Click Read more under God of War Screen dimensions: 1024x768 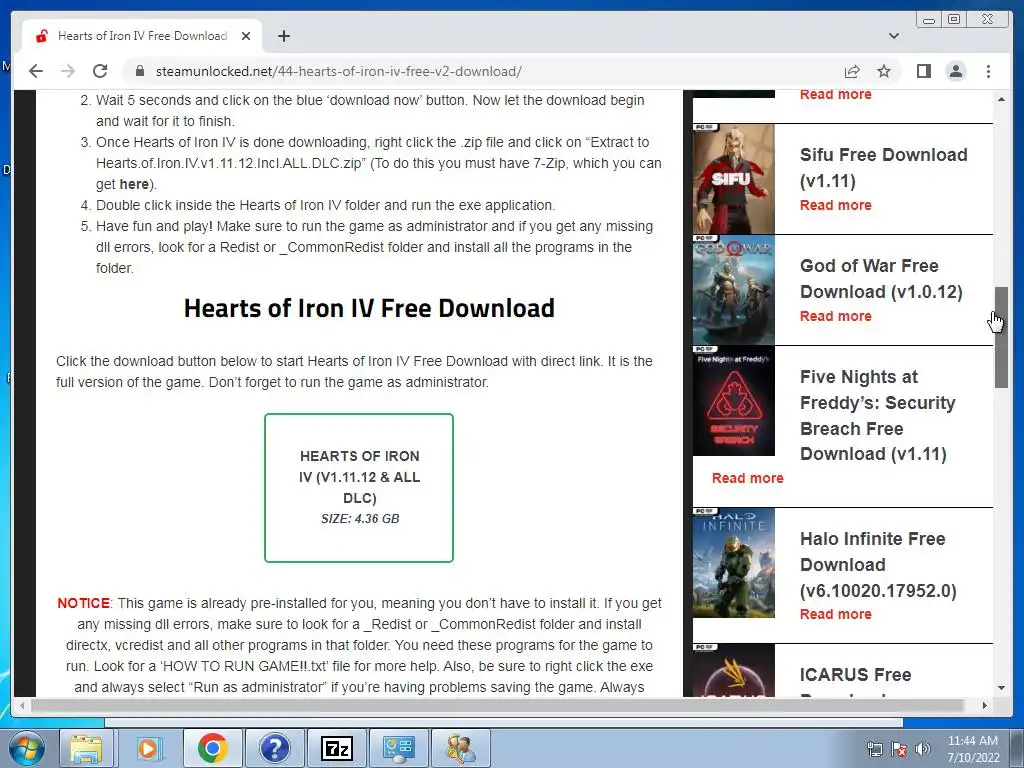coord(835,316)
